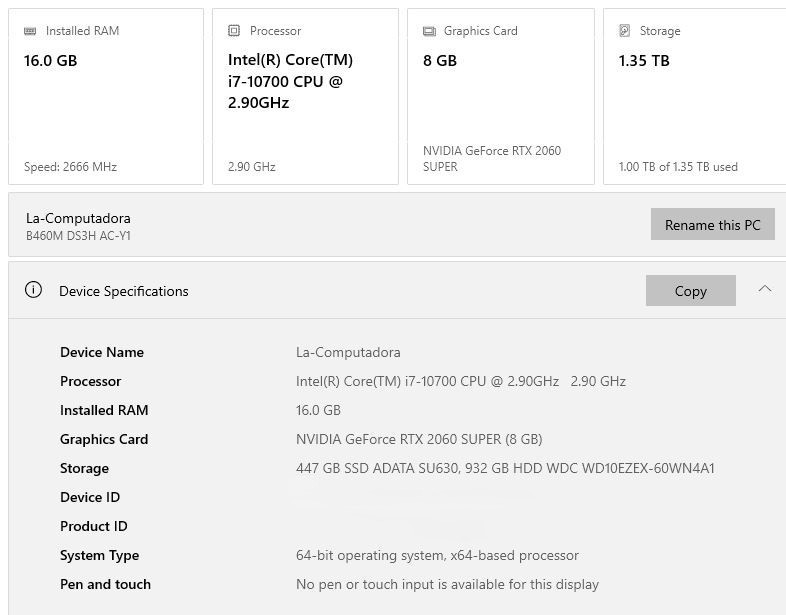This screenshot has width=786, height=615.
Task: Open the Graphics Card 8 GB card
Action: pyautogui.click(x=500, y=97)
